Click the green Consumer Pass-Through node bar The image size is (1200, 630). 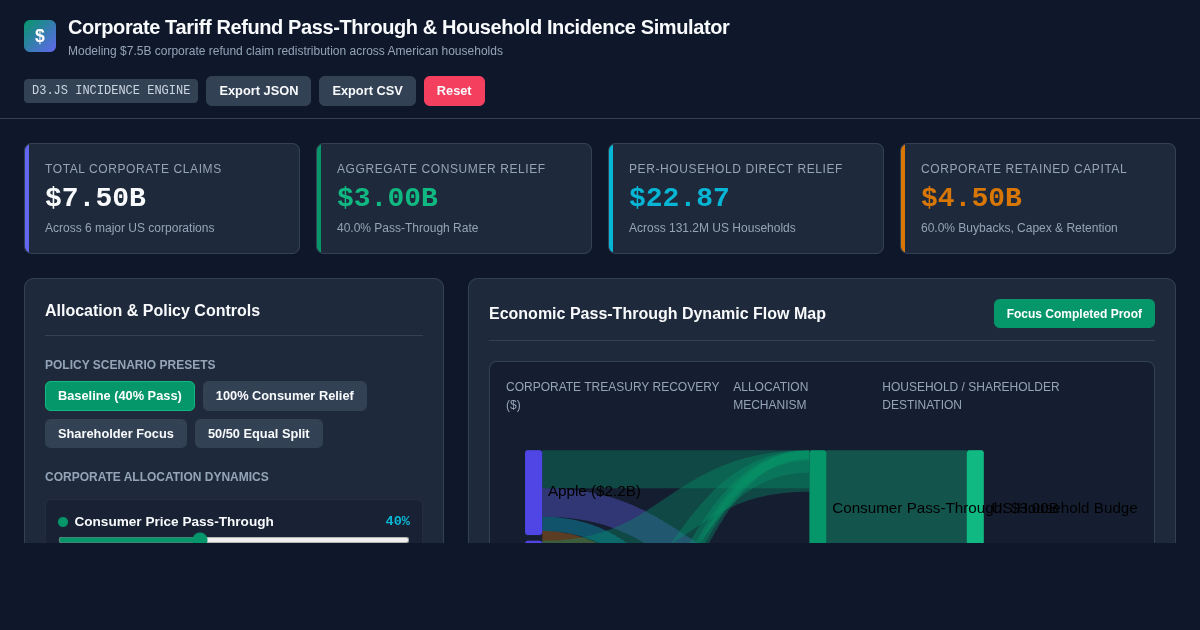[x=818, y=496]
